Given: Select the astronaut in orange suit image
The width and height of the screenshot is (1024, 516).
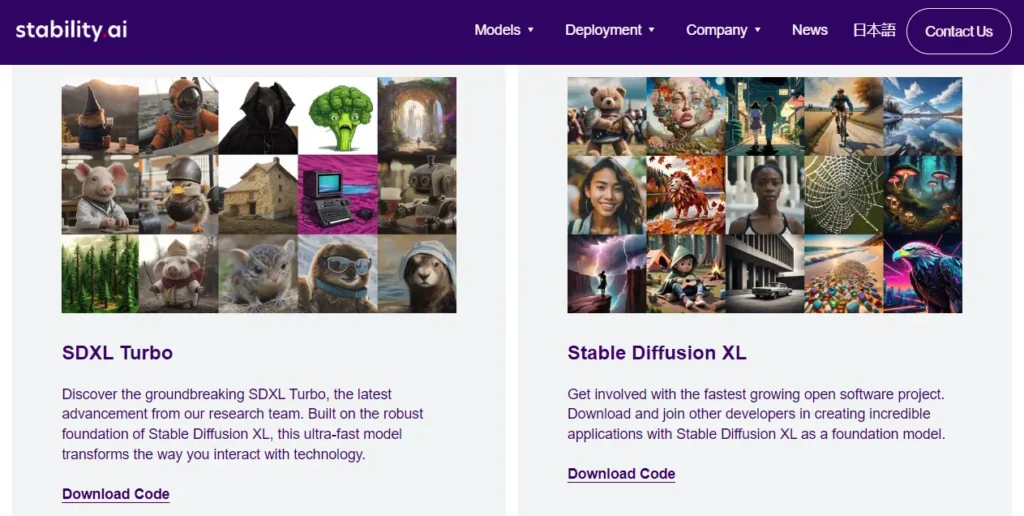Looking at the screenshot, I should [178, 116].
